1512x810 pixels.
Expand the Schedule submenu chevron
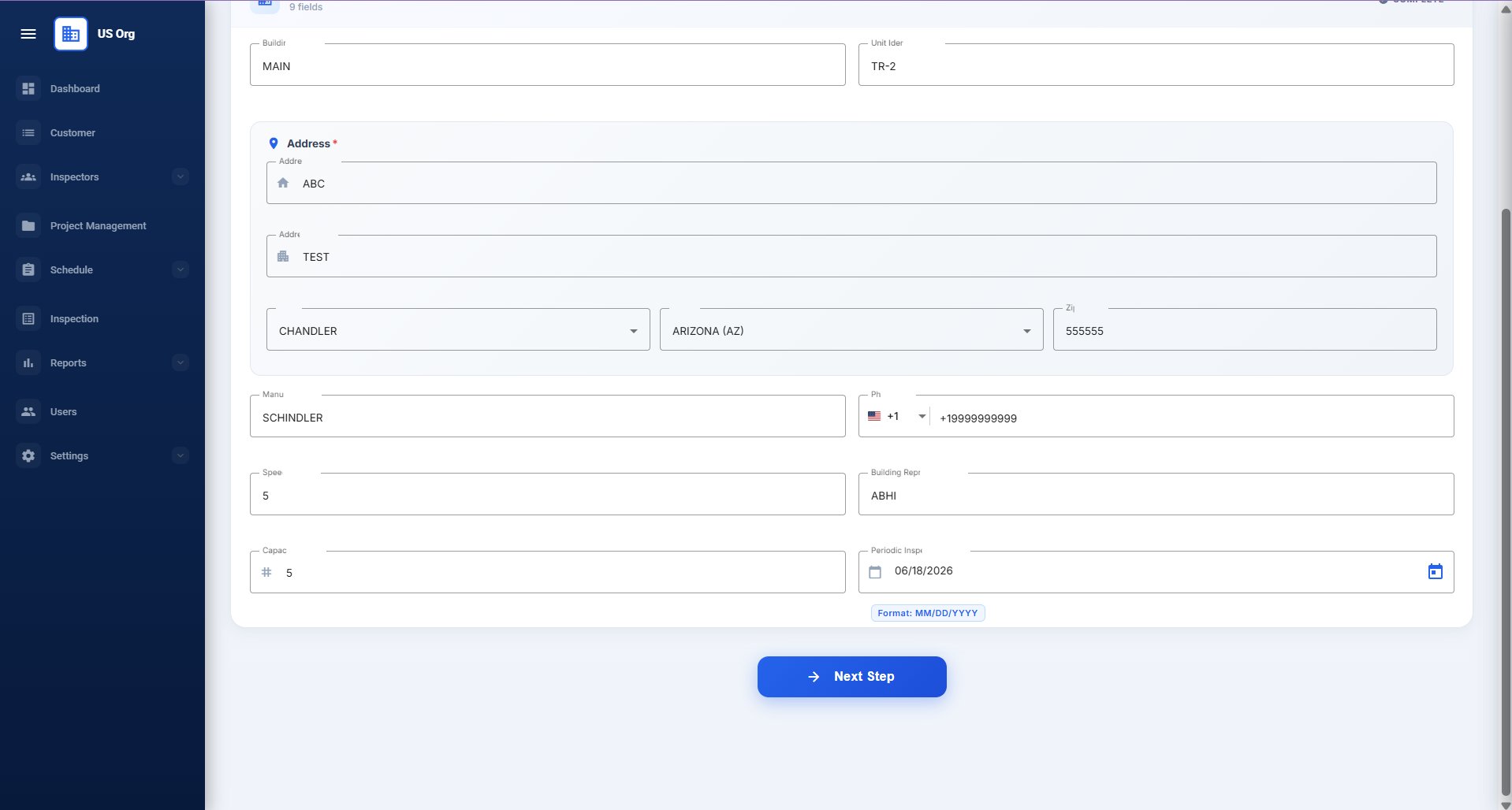tap(181, 269)
